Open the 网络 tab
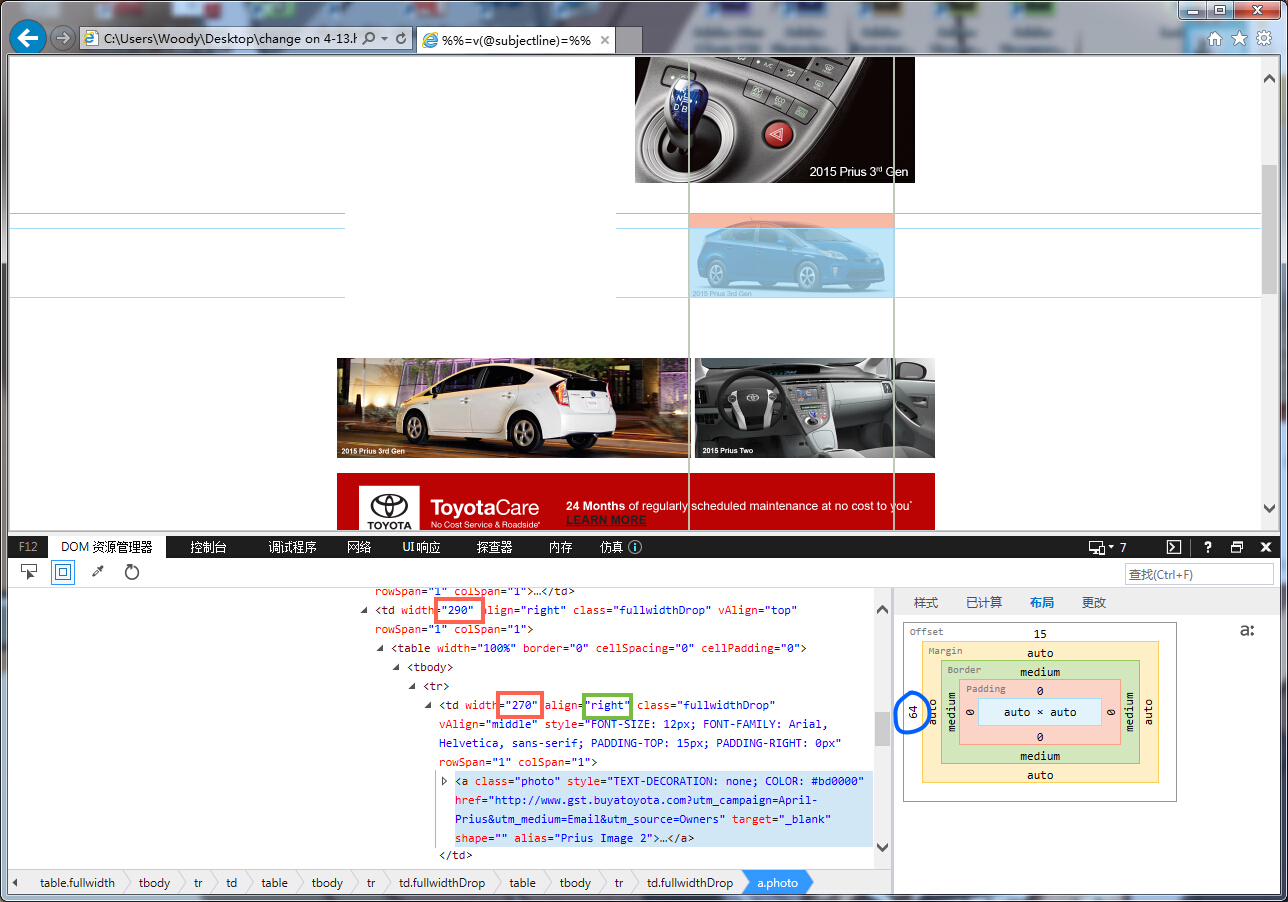This screenshot has height=902, width=1288. [359, 547]
